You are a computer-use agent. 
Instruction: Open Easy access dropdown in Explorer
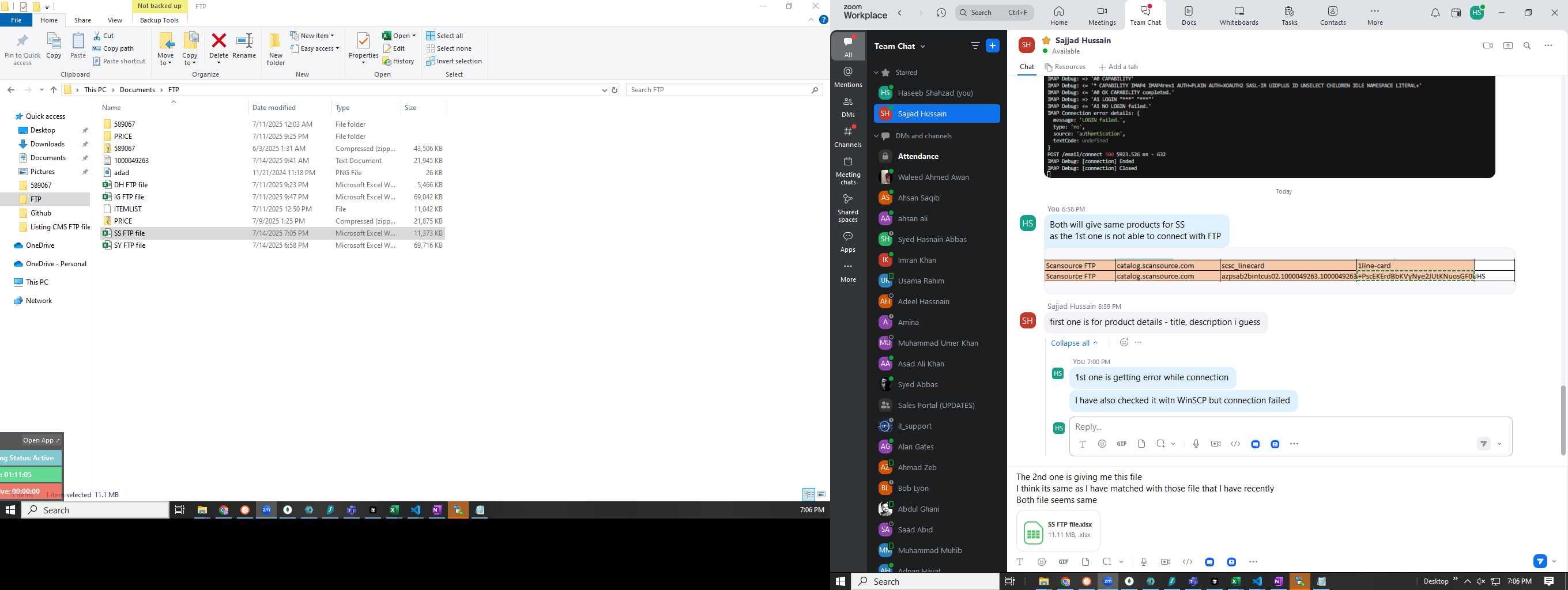point(315,48)
